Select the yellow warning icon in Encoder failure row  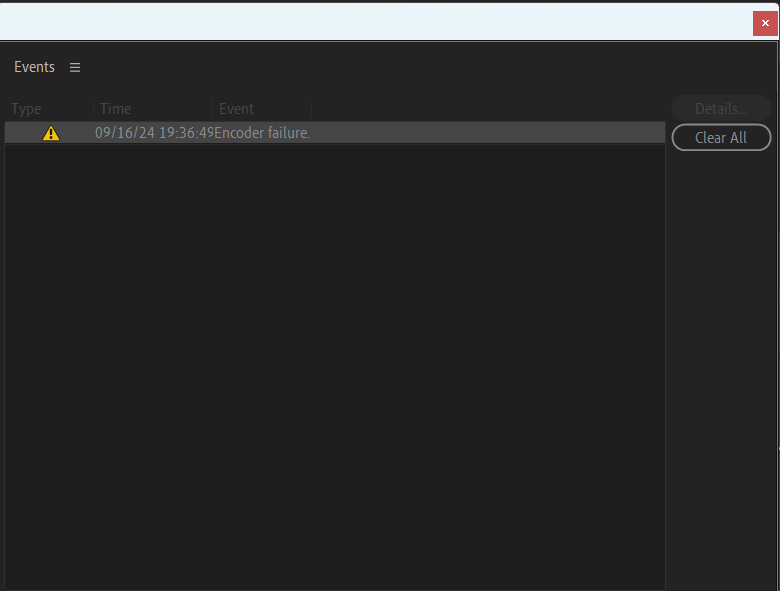[x=51, y=133]
